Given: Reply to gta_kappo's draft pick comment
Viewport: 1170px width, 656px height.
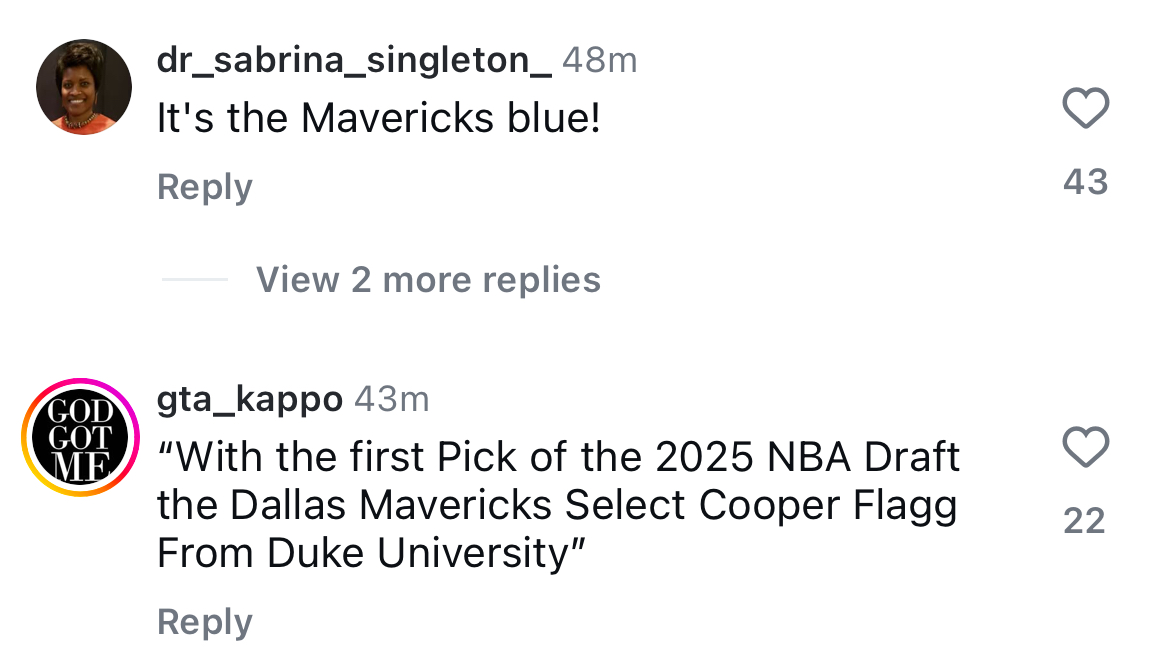Looking at the screenshot, I should pos(204,621).
